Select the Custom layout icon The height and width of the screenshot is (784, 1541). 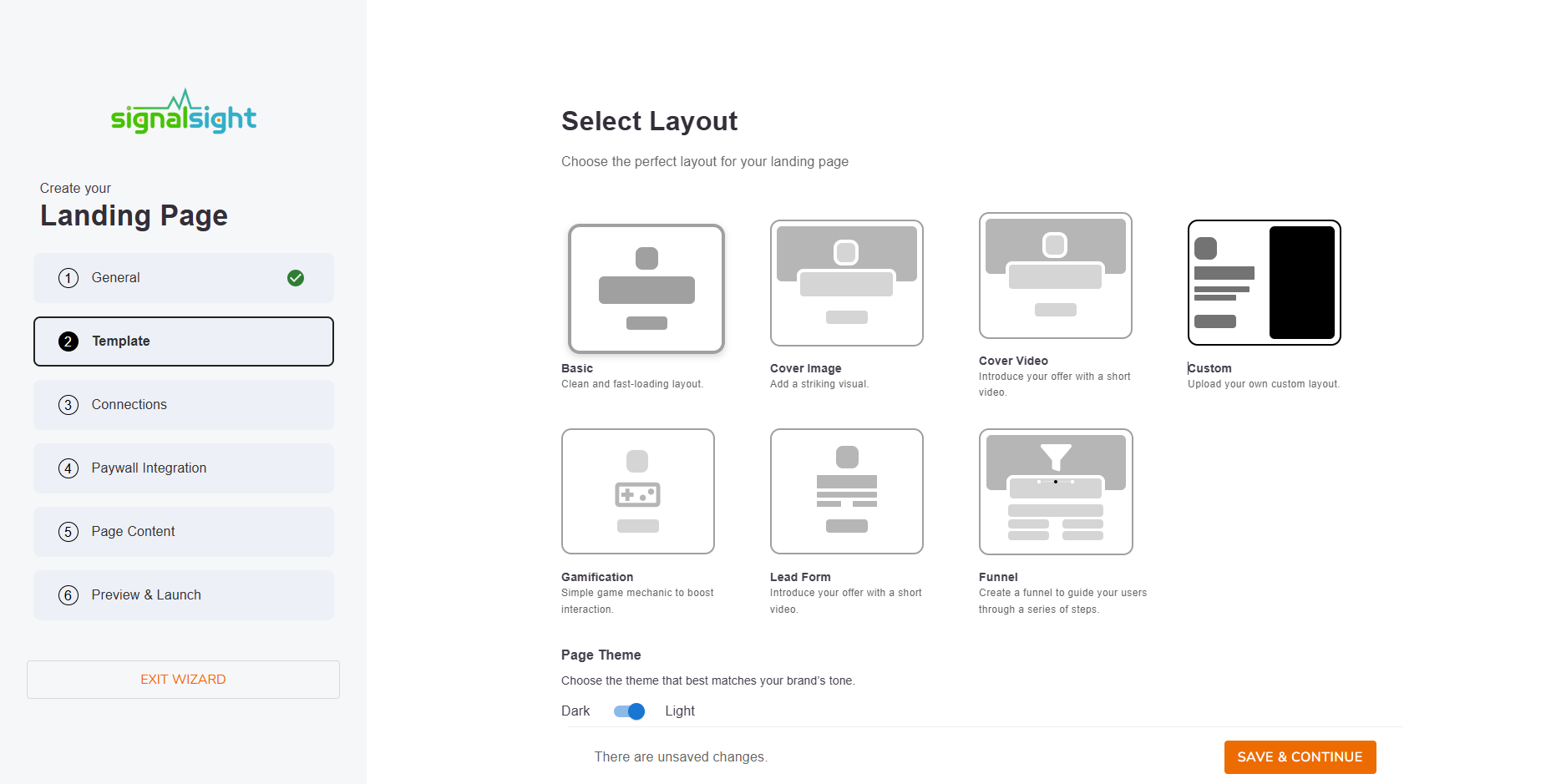pos(1264,283)
